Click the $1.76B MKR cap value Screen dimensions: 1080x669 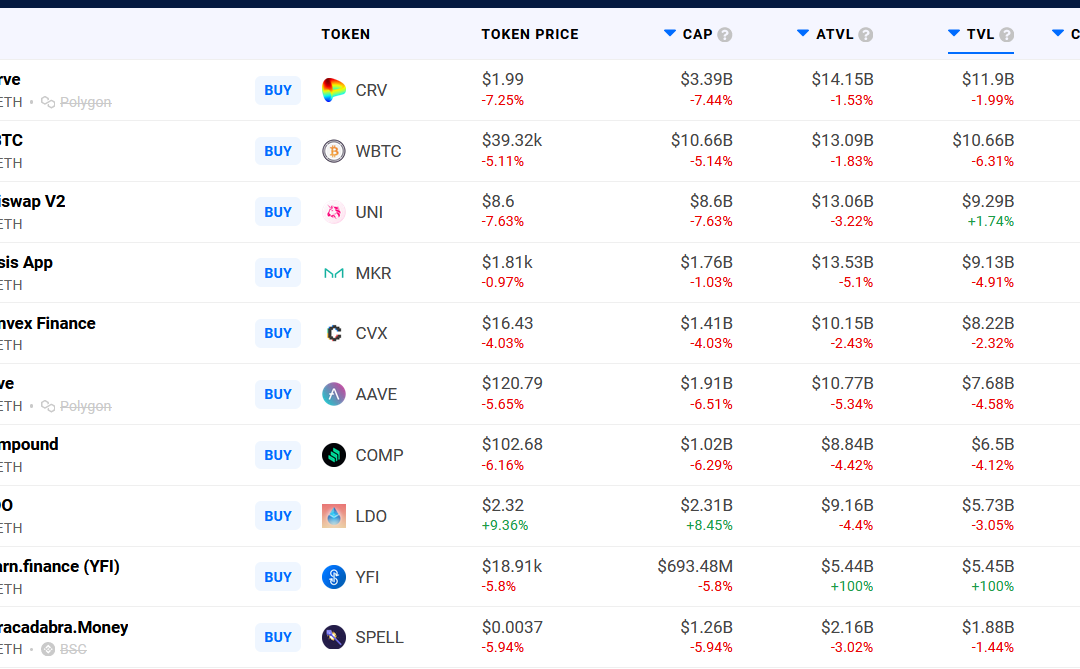[707, 263]
